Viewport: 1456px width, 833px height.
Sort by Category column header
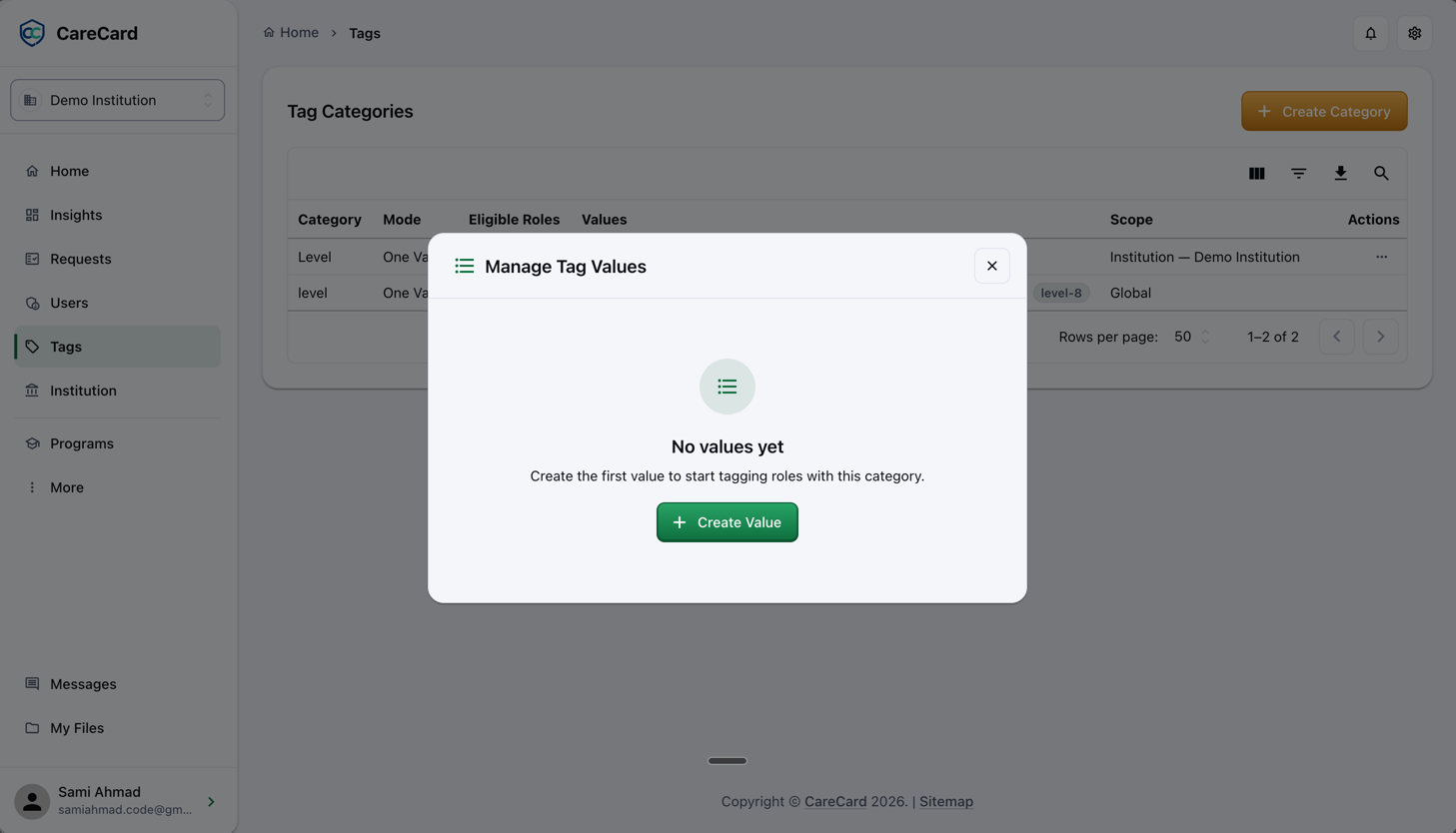pos(330,220)
